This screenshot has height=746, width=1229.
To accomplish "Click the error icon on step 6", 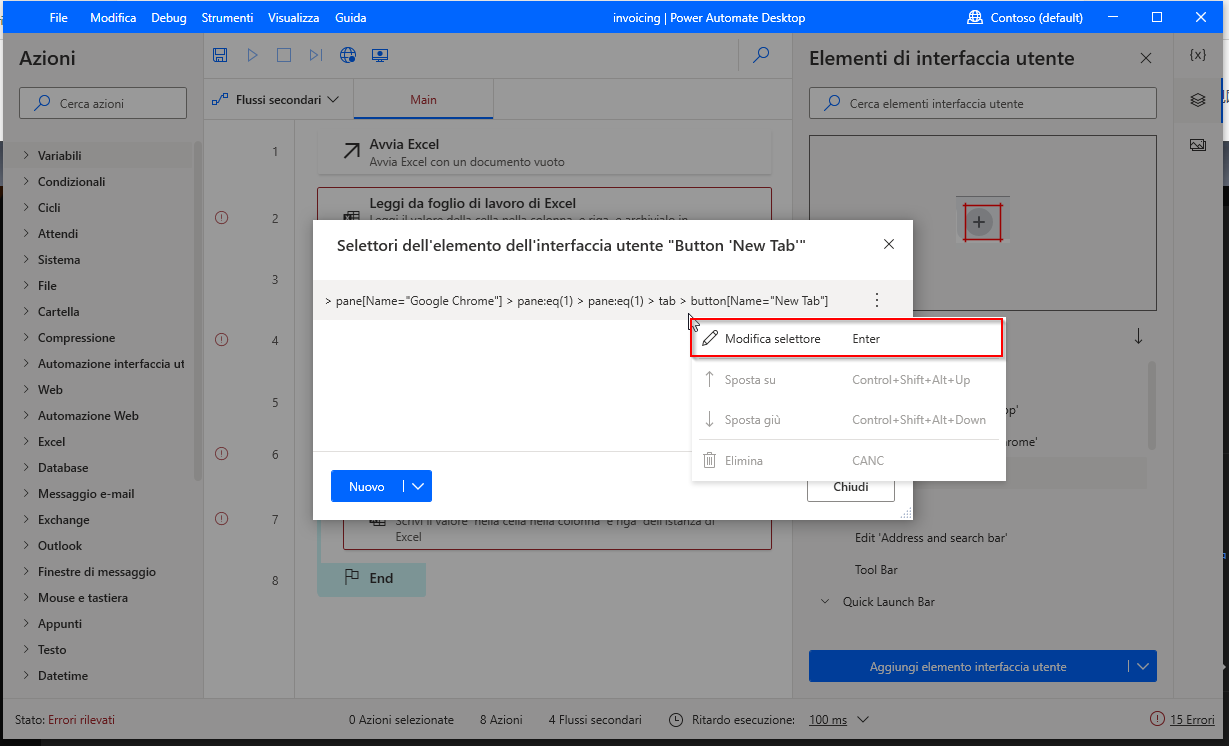I will coord(222,454).
